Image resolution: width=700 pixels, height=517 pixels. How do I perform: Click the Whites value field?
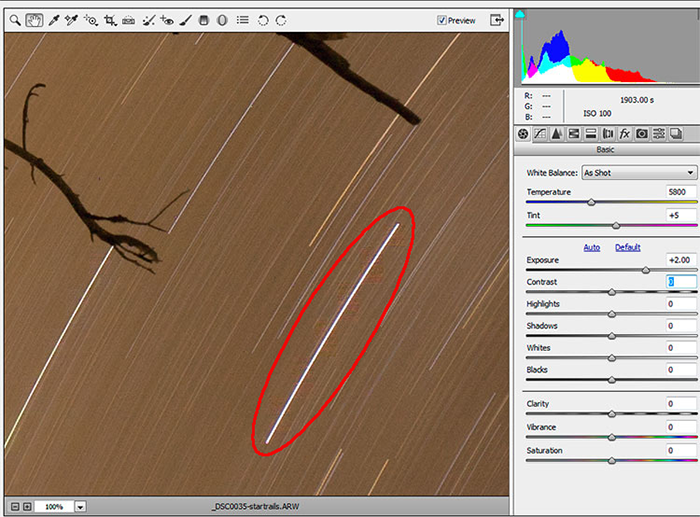681,347
